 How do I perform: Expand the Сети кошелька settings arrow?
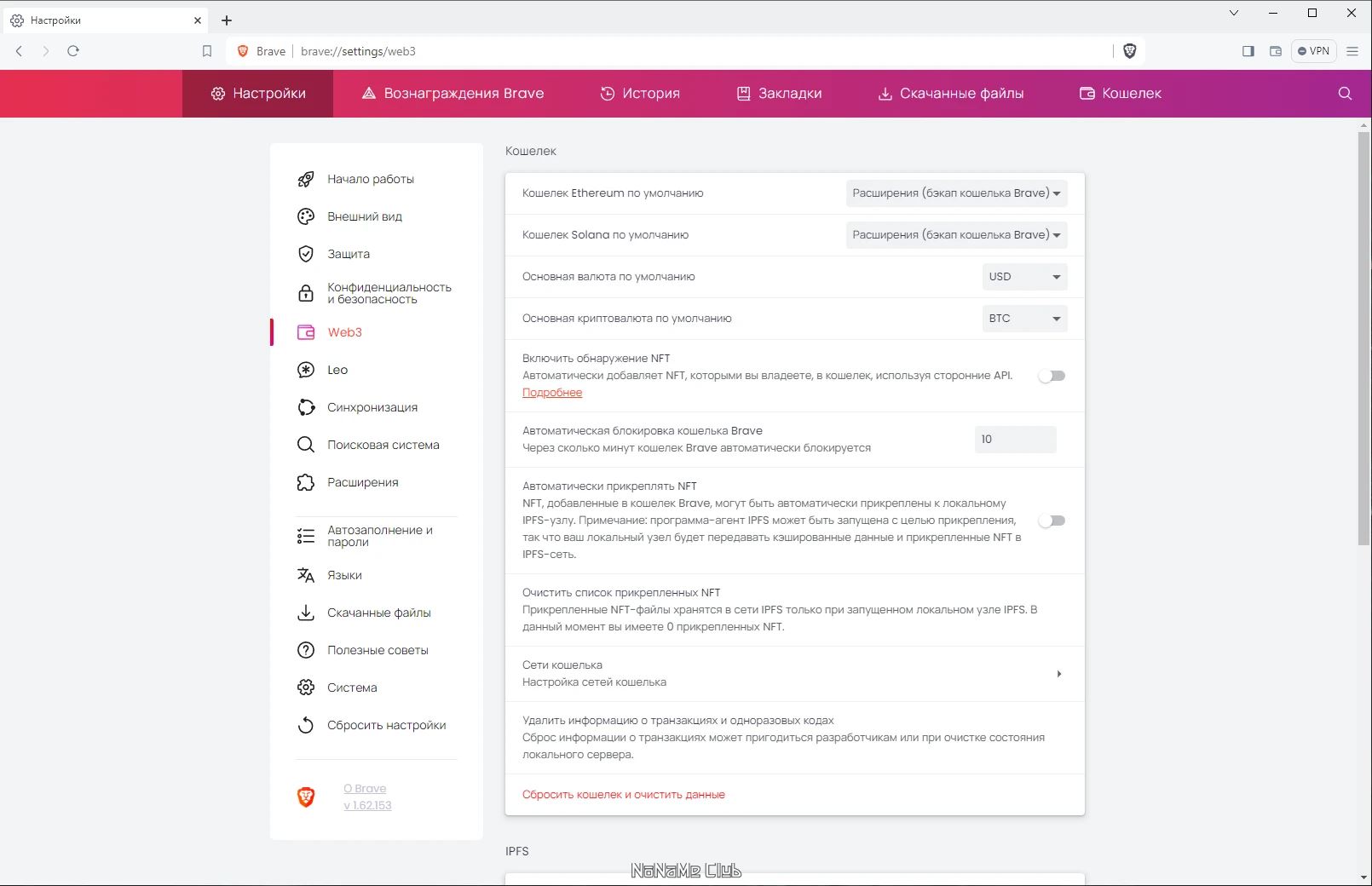pos(1059,673)
